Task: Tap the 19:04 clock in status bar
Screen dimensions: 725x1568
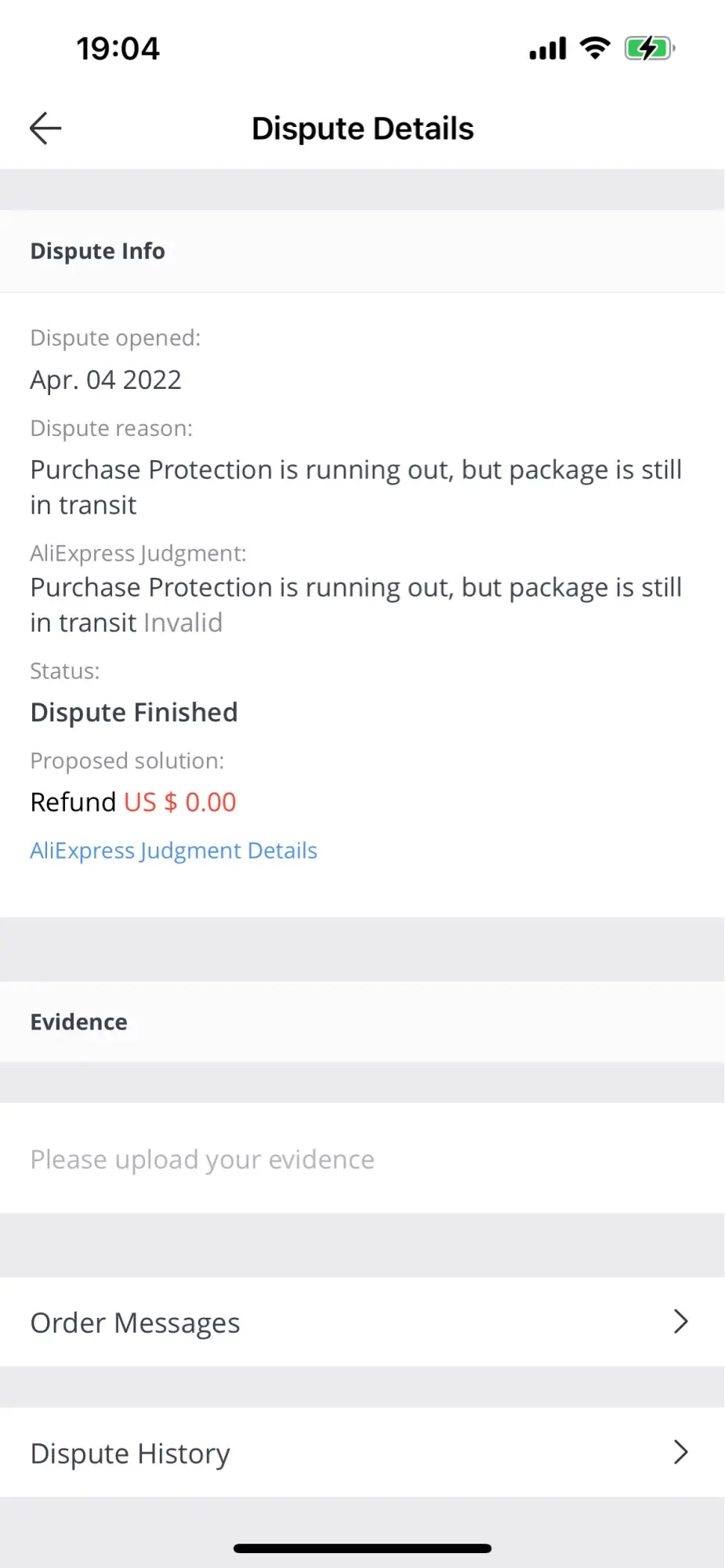Action: point(118,49)
